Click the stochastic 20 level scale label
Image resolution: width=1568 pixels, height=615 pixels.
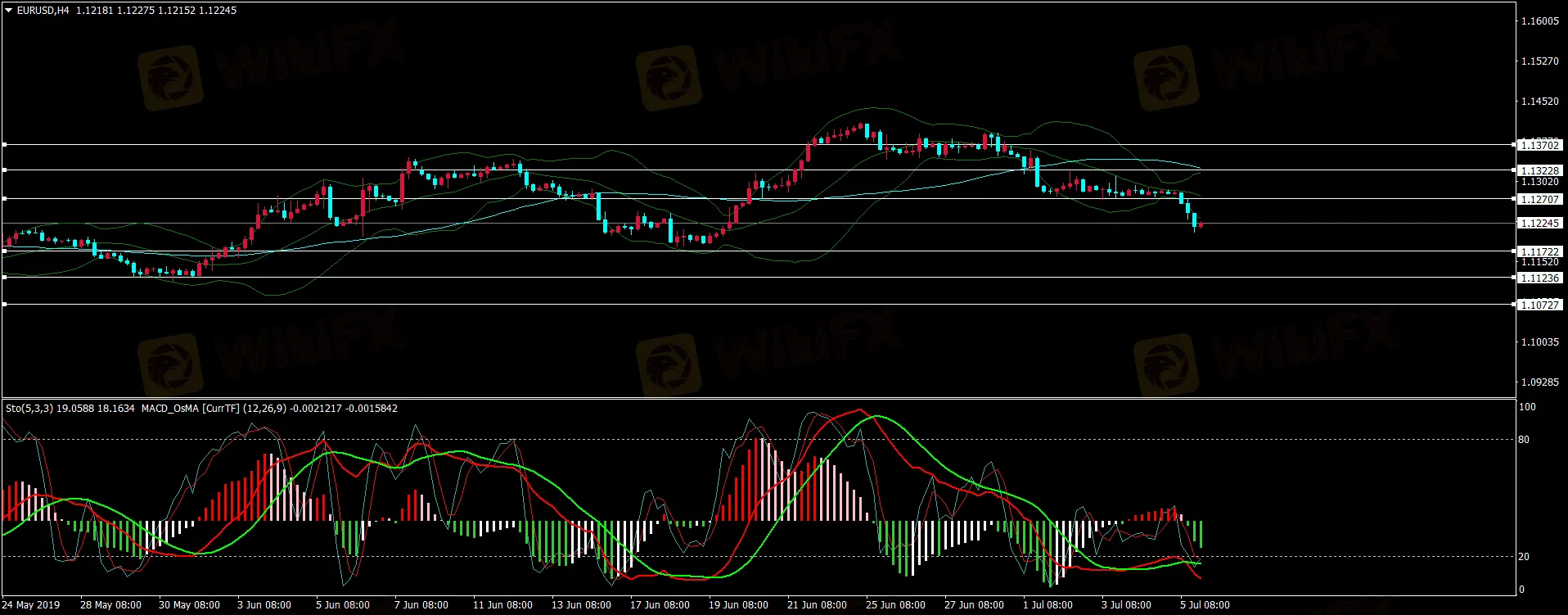[1523, 557]
